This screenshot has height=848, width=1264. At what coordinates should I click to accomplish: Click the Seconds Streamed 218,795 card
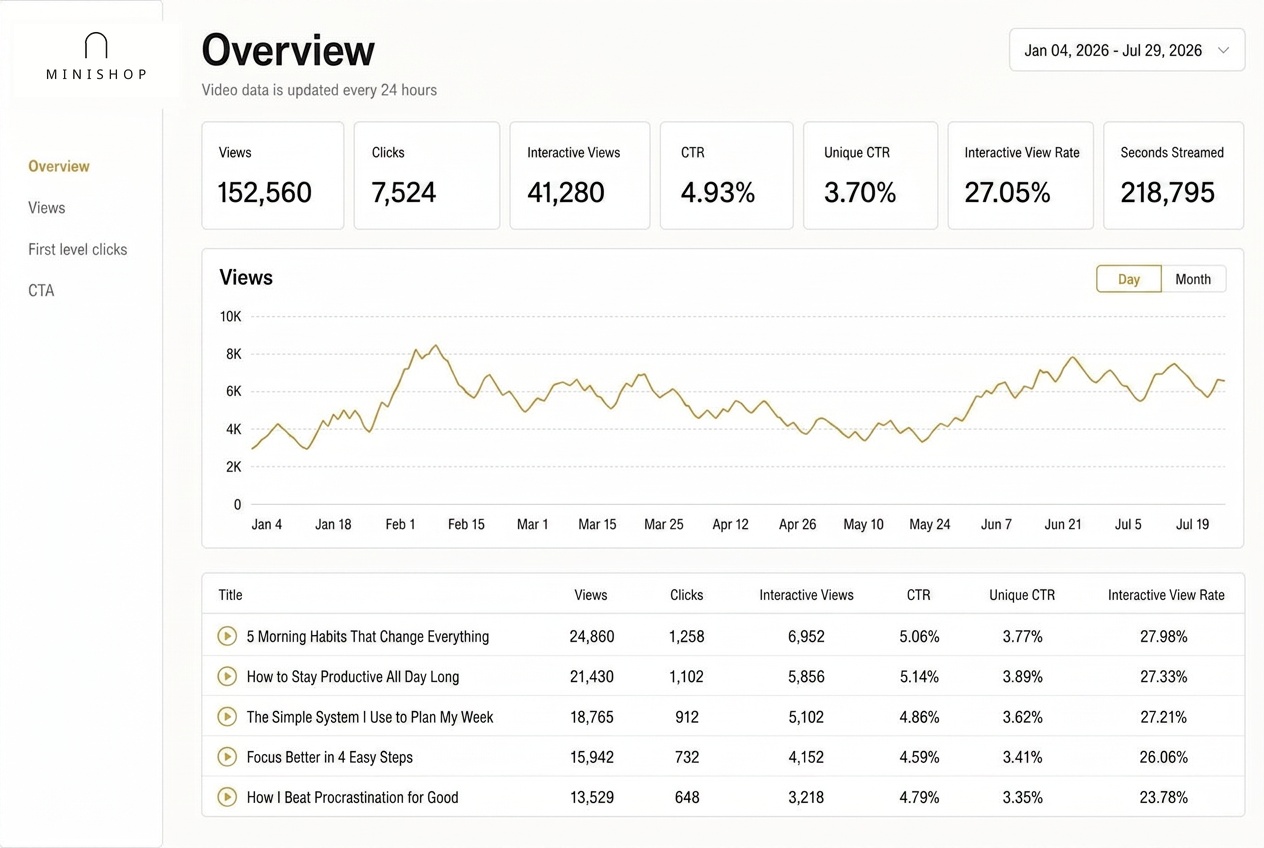(x=1174, y=175)
